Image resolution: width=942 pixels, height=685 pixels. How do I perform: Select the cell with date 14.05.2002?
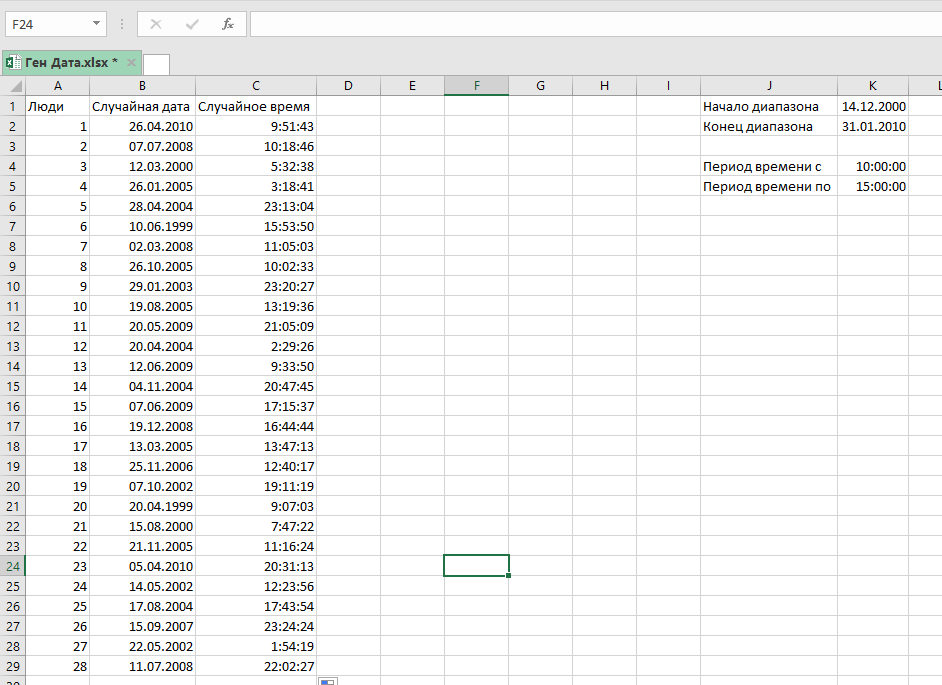142,586
